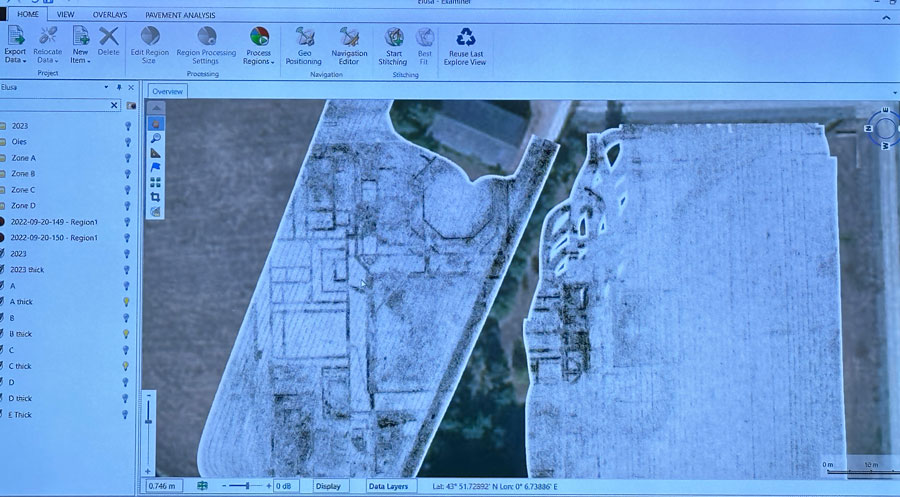
Task: Click the 0.746 m depth field
Action: [x=165, y=486]
